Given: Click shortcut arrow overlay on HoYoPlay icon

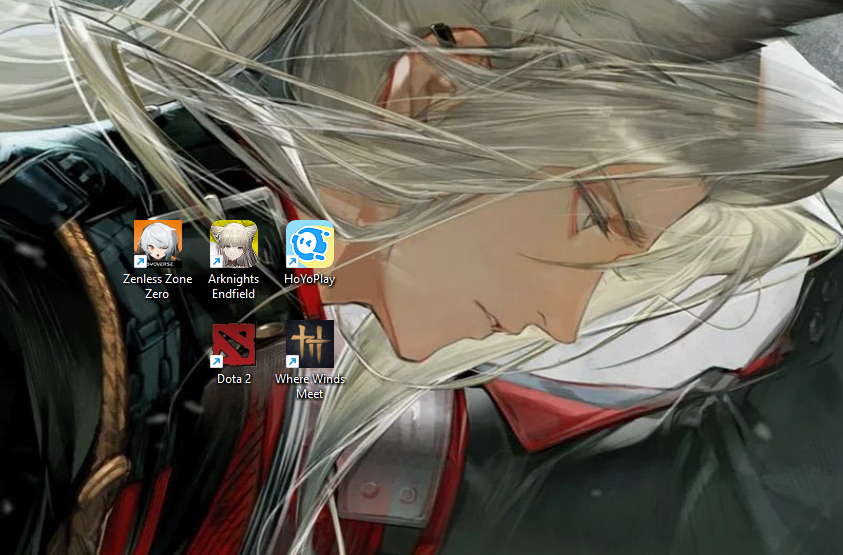Looking at the screenshot, I should 293,261.
